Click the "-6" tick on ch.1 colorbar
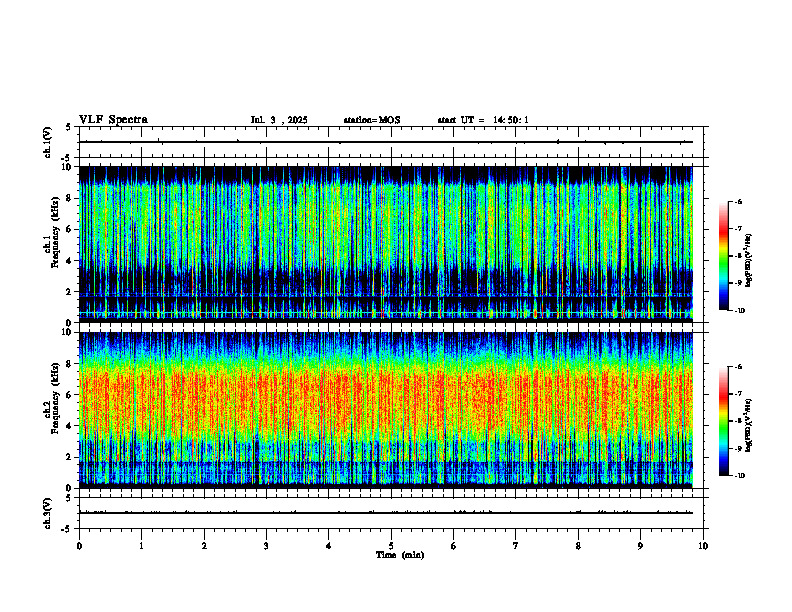This screenshot has width=792, height=612. [x=738, y=201]
